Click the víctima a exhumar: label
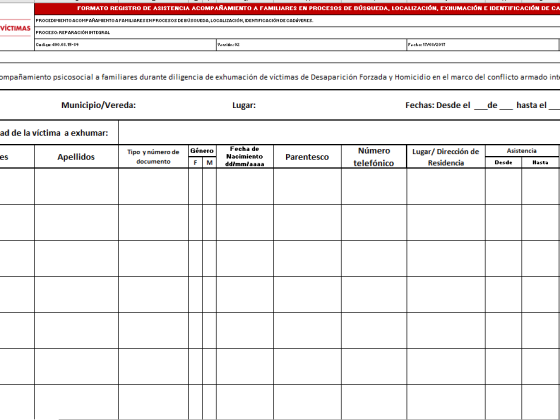This screenshot has width=560, height=420. point(54,133)
